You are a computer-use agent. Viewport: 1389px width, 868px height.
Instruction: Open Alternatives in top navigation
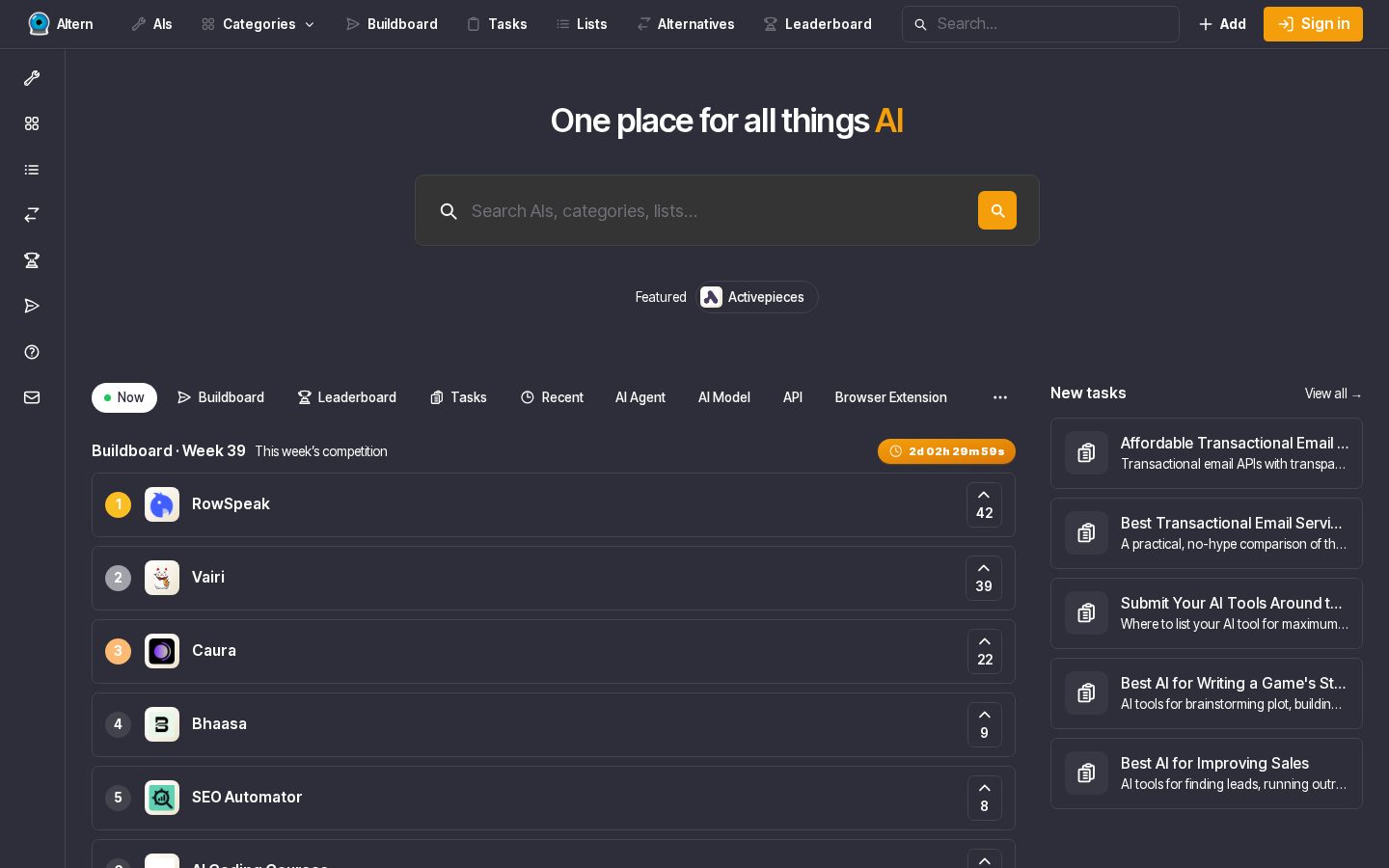[x=686, y=24]
